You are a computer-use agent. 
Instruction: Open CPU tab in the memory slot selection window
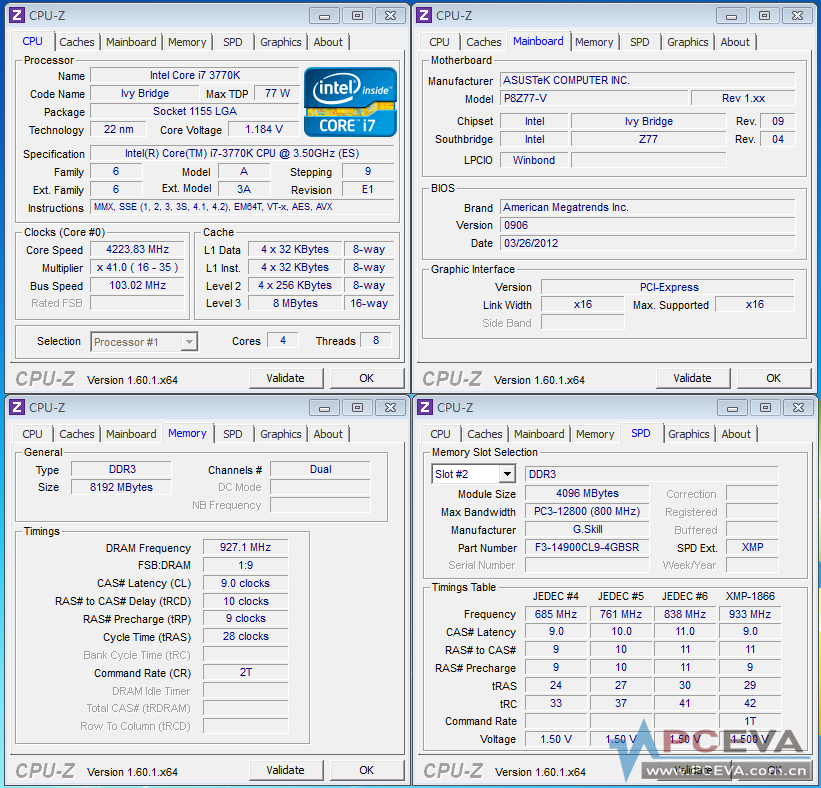tap(440, 434)
